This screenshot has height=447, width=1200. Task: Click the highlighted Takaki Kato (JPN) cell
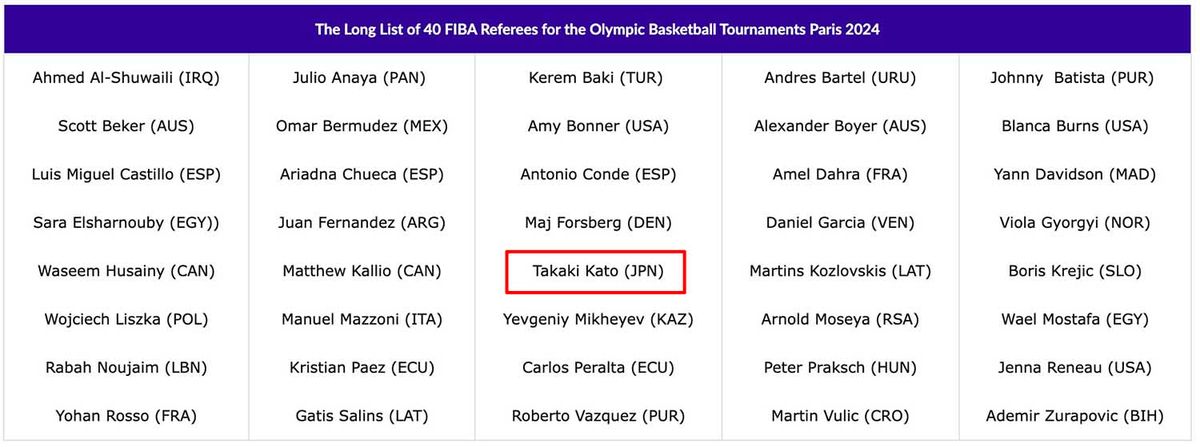pyautogui.click(x=596, y=271)
